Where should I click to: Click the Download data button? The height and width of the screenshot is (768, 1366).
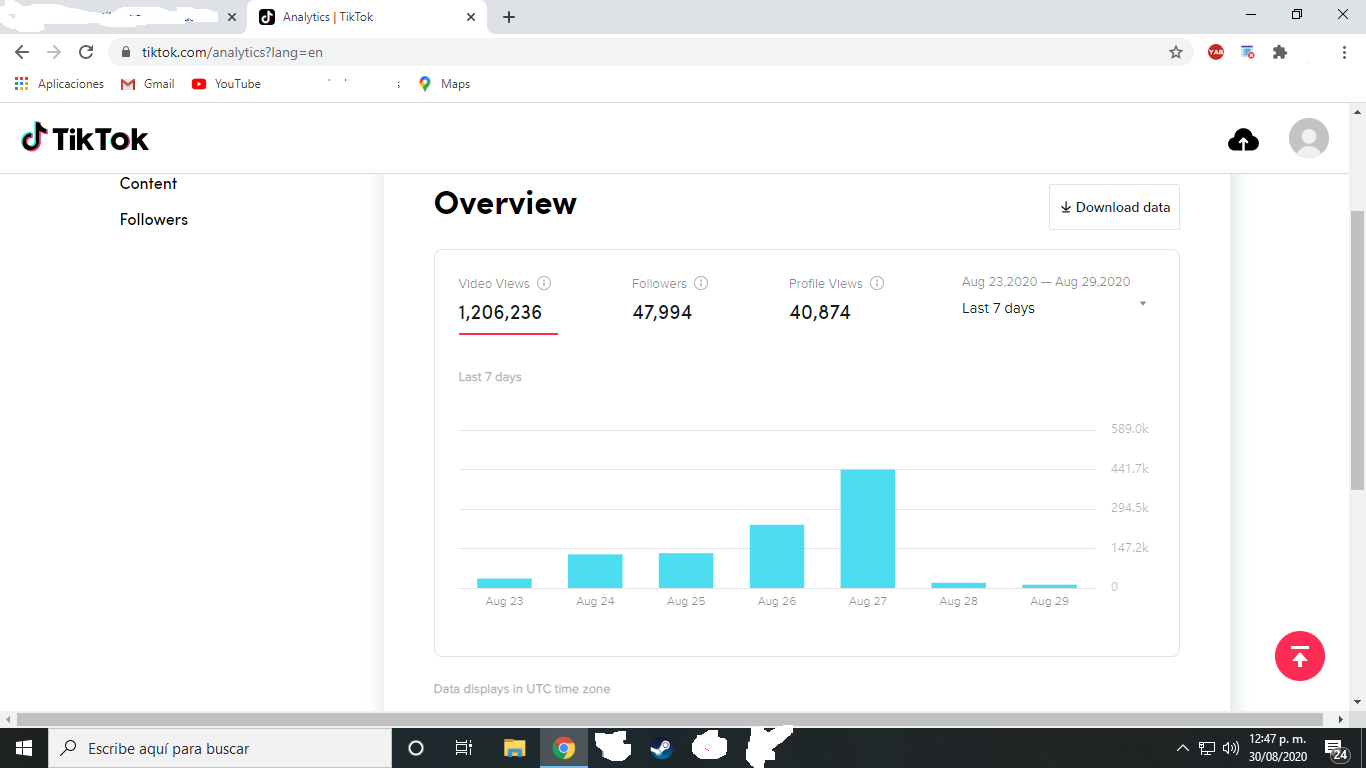1114,207
